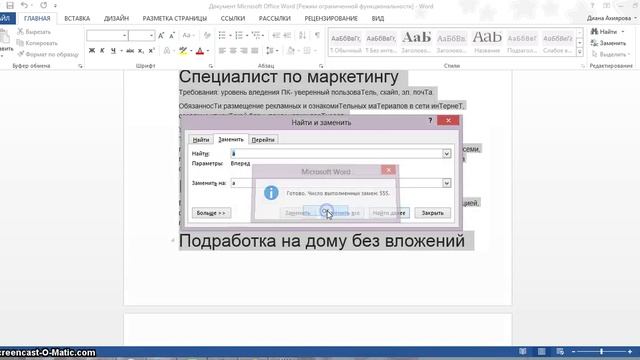Click the Multilevel list icon

pos(256,36)
